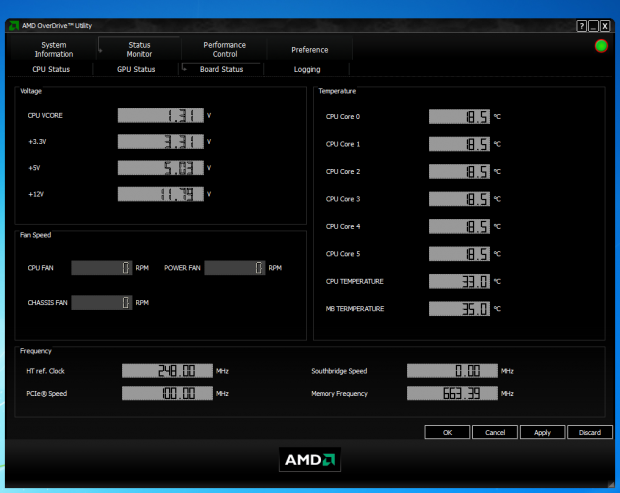Click the AMD logo at the bottom
Image resolution: width=620 pixels, height=493 pixels.
(x=310, y=459)
